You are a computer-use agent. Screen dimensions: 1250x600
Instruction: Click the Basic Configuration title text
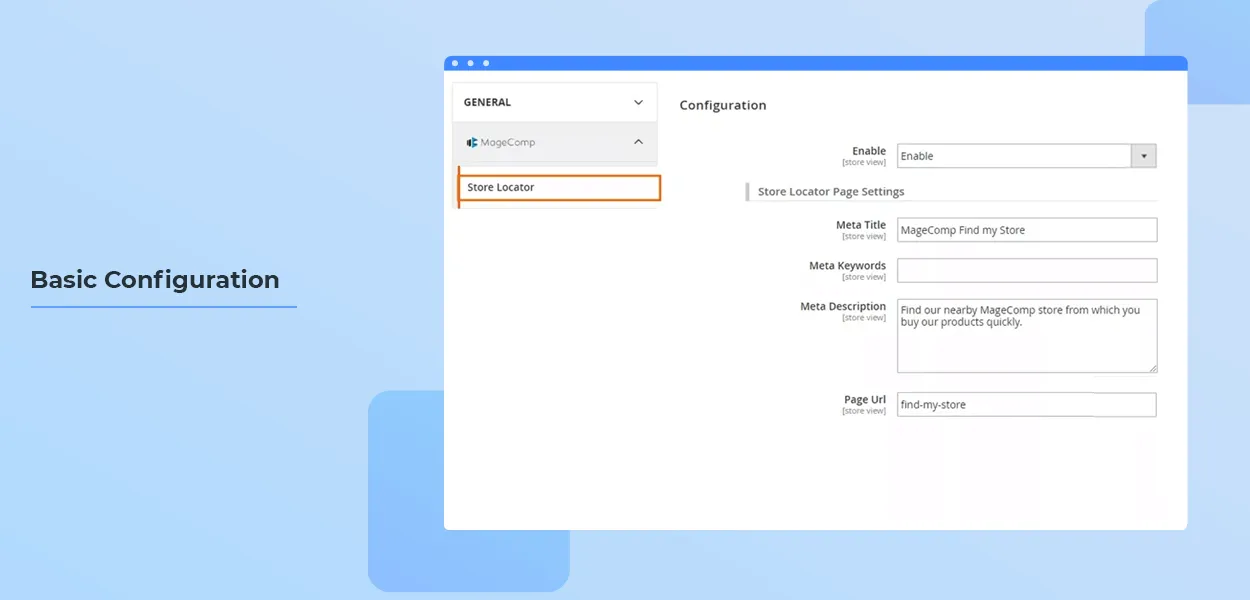pyautogui.click(x=155, y=280)
